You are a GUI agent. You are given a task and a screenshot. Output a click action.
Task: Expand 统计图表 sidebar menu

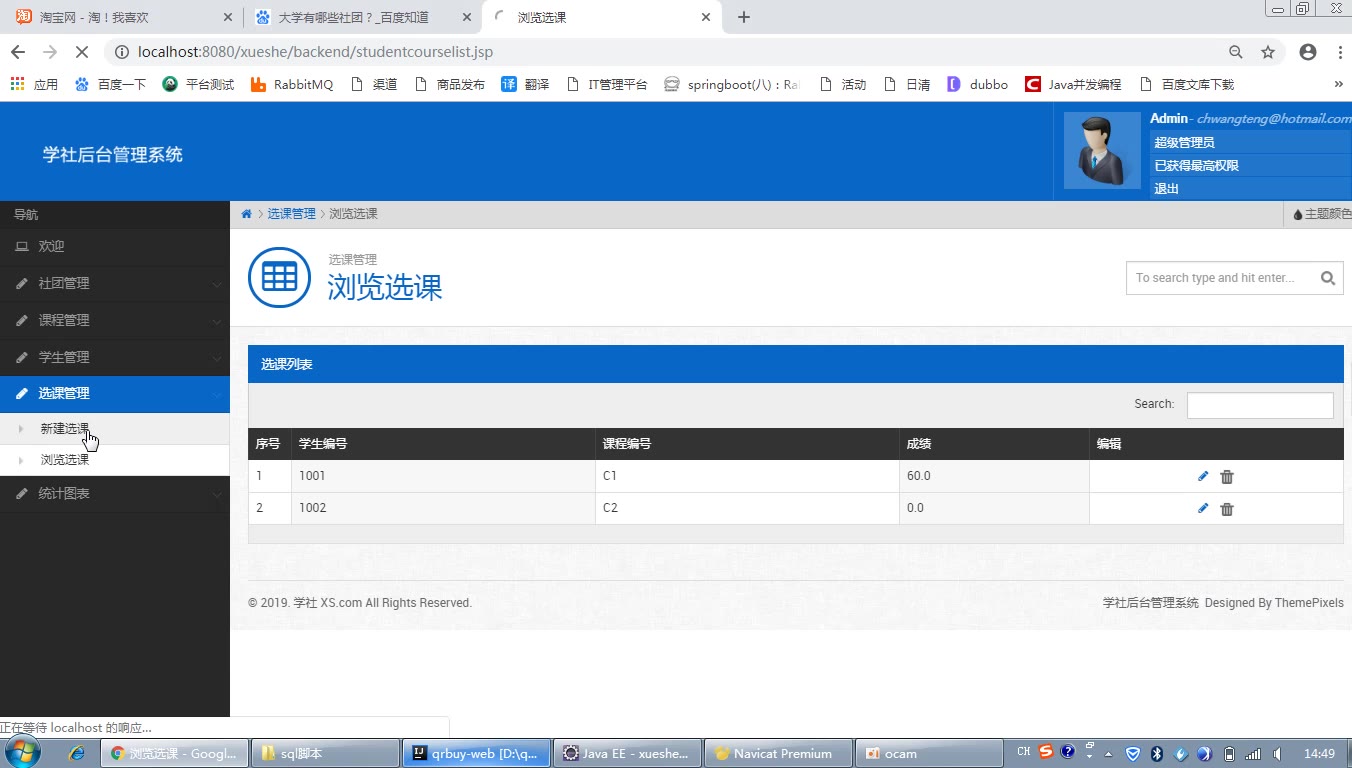coord(115,493)
